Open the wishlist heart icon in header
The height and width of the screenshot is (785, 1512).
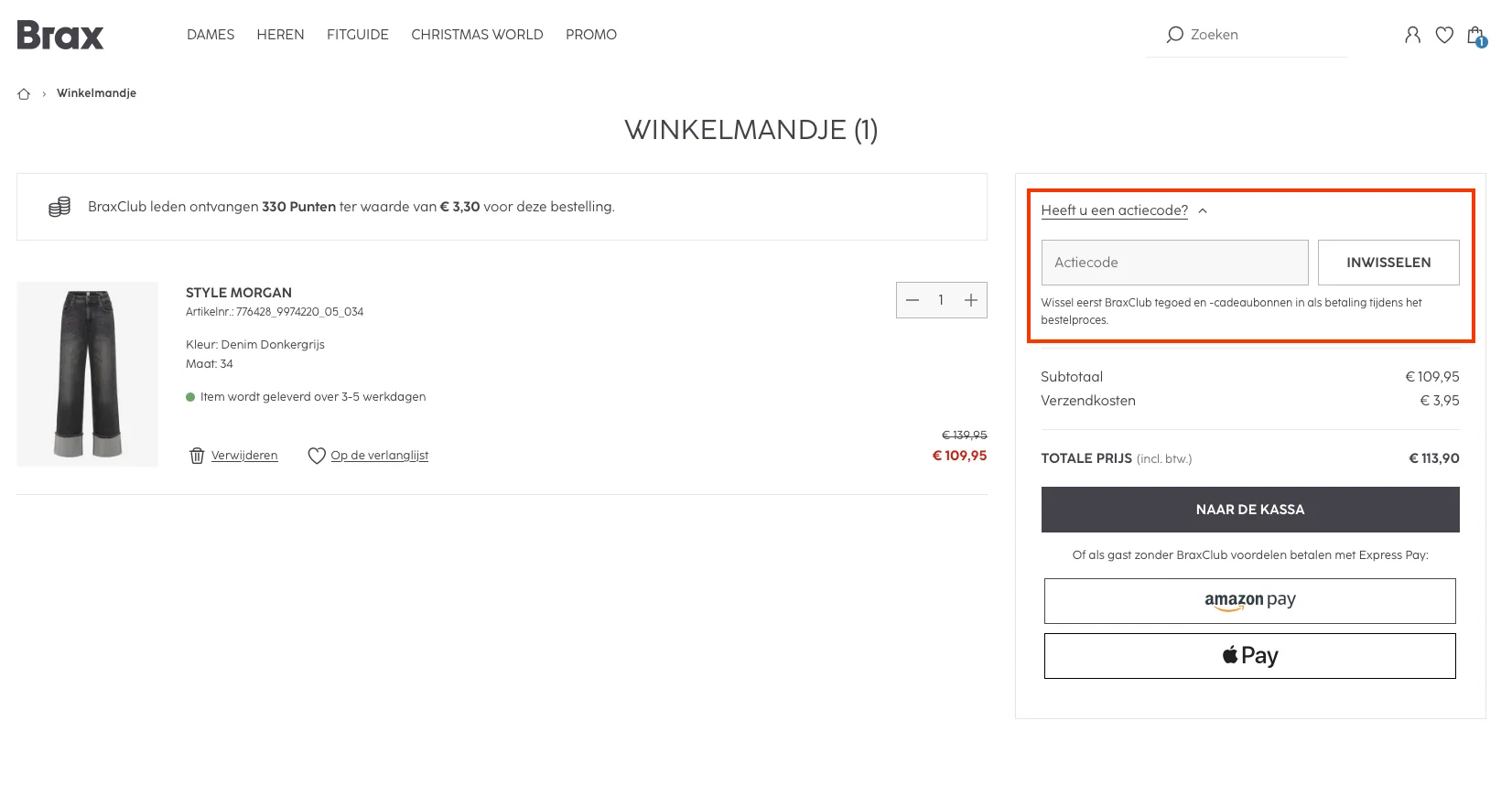coord(1444,35)
